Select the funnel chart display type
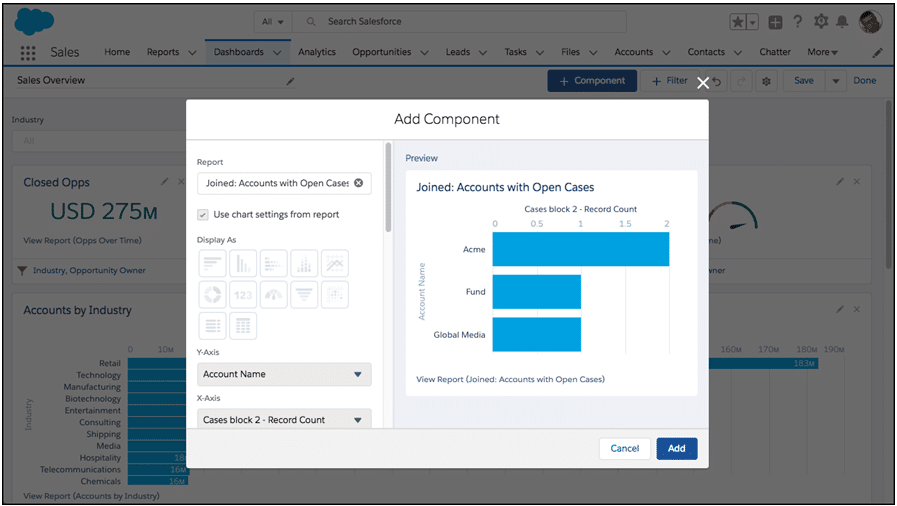Viewport: 897px width, 506px height. tap(304, 294)
